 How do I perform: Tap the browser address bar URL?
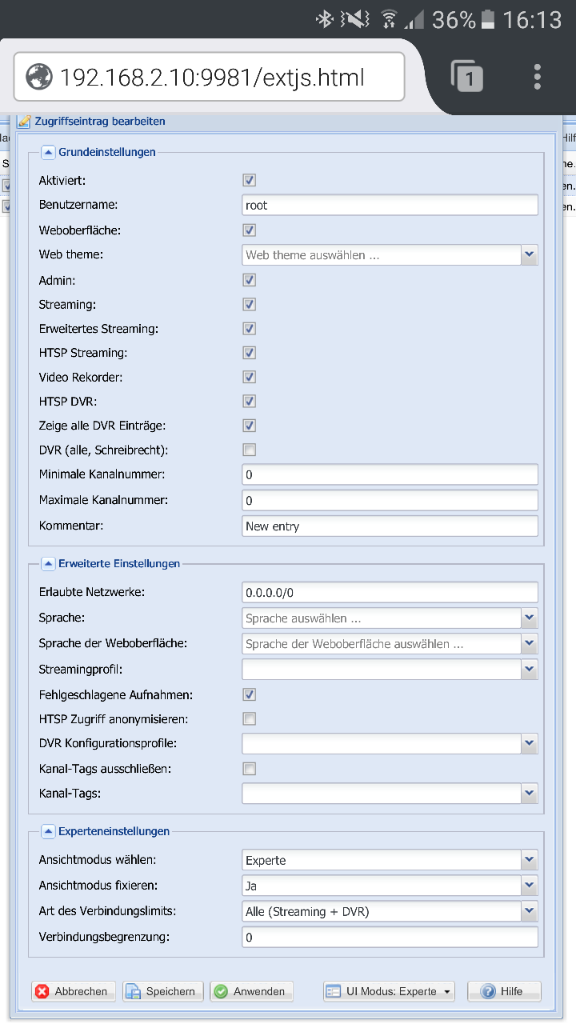coord(212,77)
